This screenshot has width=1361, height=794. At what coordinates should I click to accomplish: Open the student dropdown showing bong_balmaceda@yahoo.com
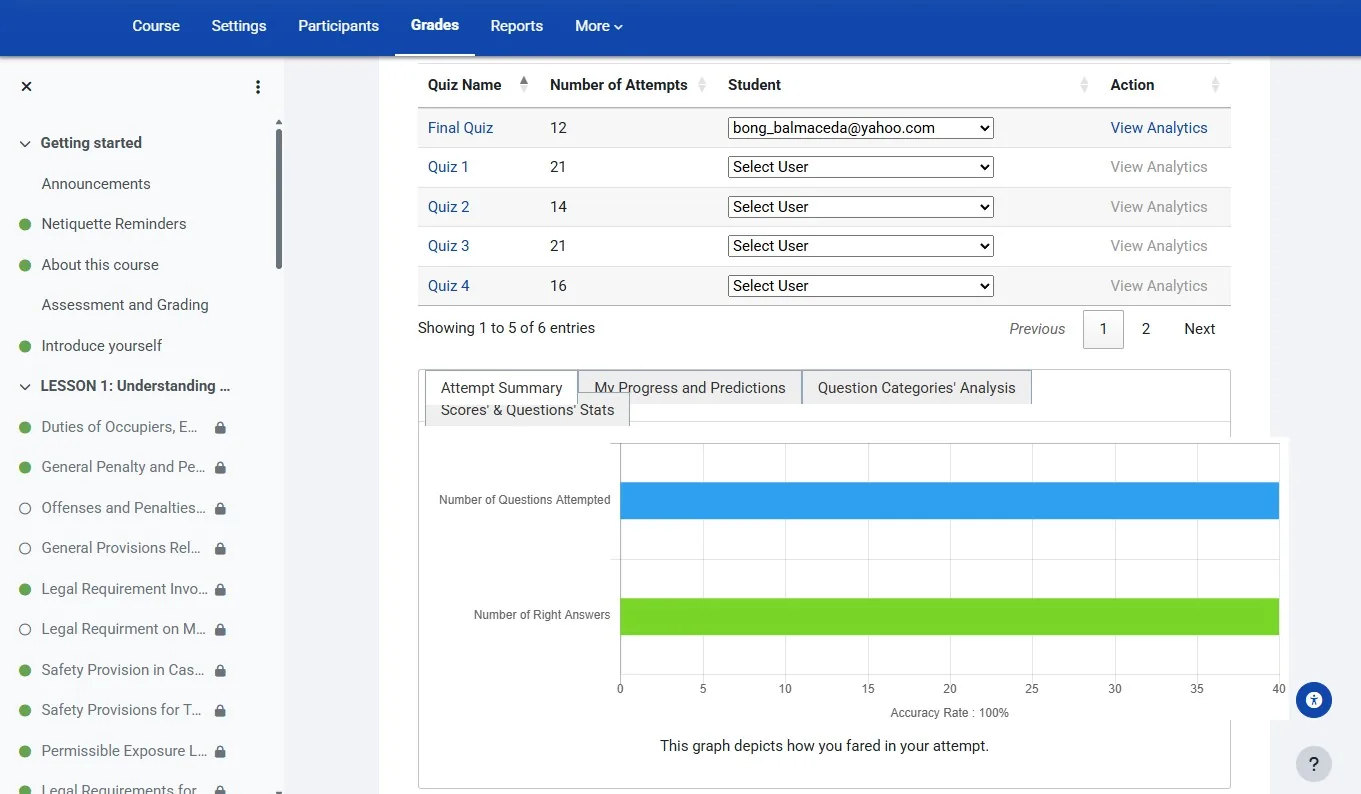859,127
